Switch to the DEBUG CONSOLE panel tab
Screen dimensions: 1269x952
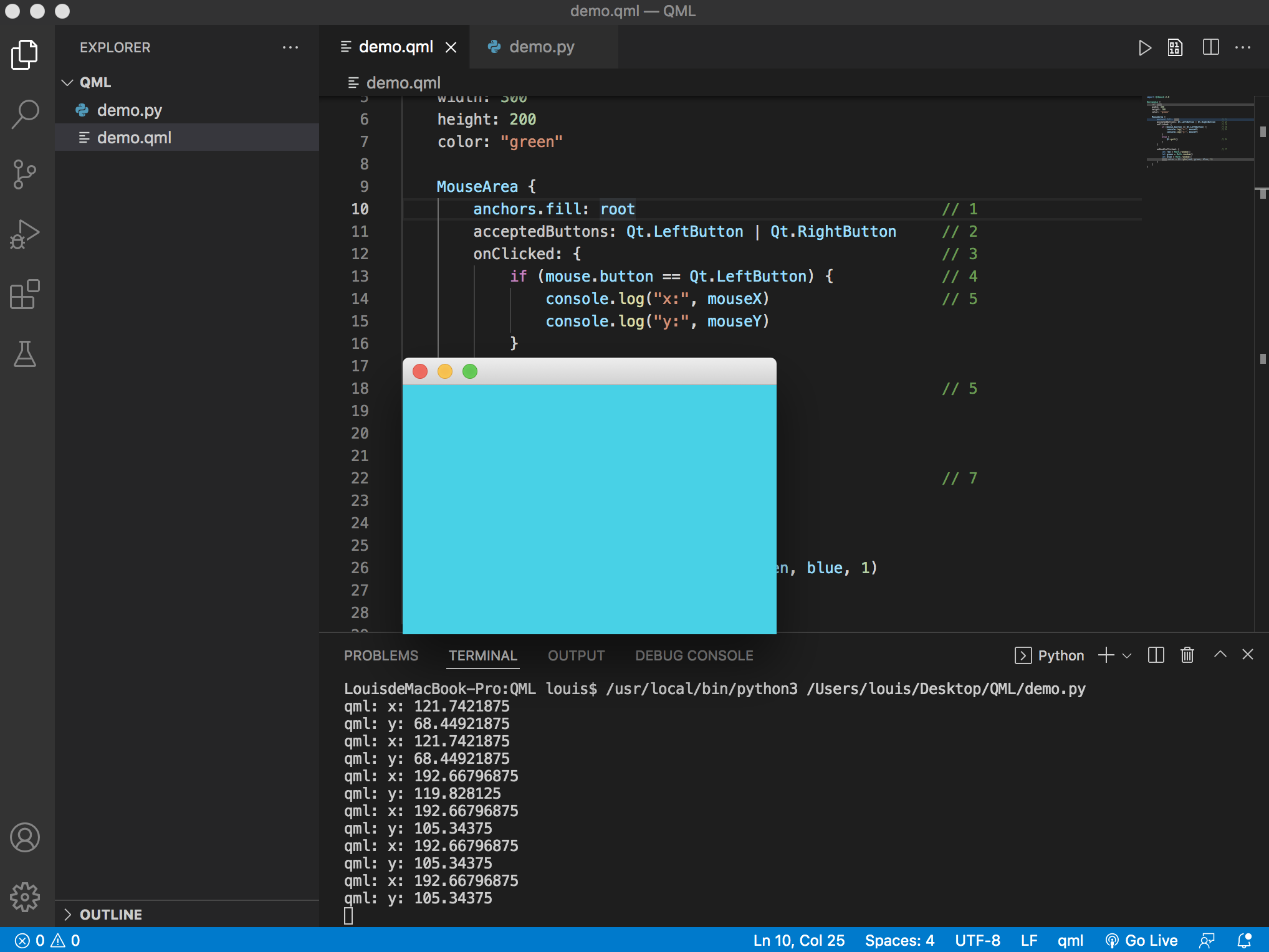[694, 655]
